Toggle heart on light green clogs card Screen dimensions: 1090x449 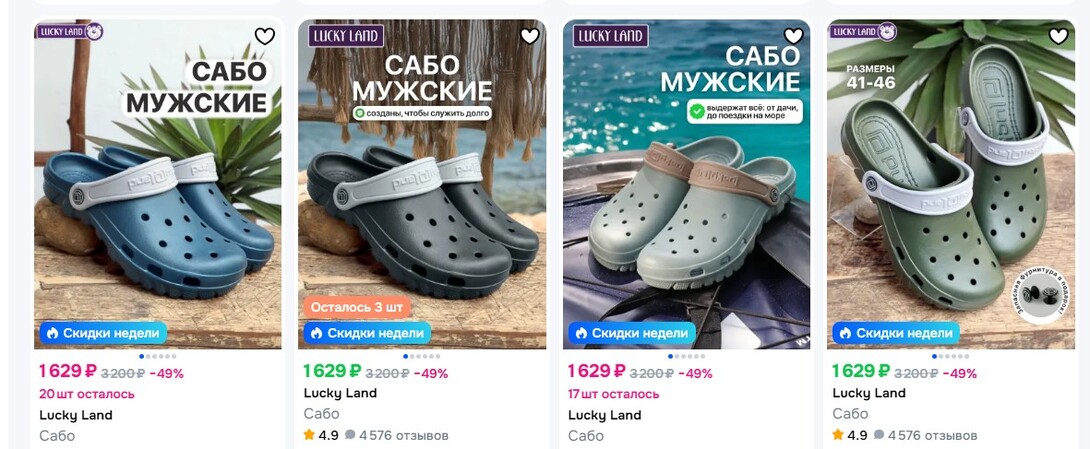tap(793, 37)
